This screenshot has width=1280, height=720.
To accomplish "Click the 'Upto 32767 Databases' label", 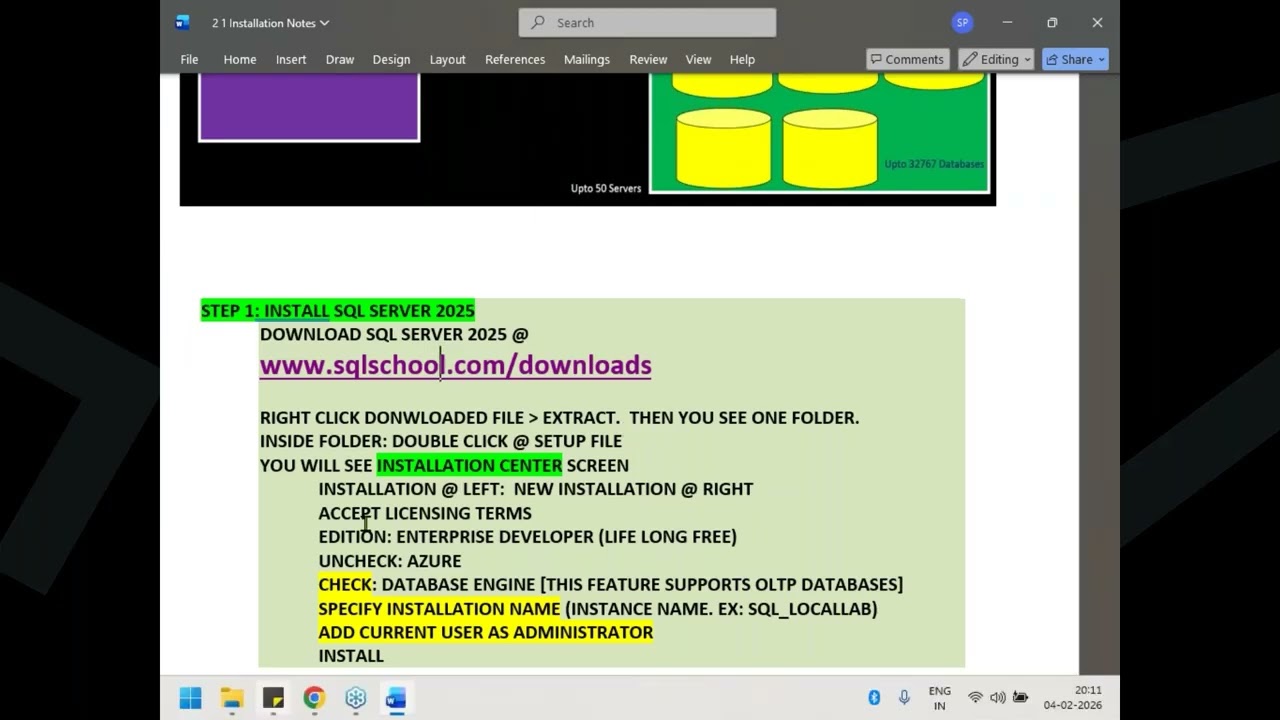I will click(x=934, y=164).
